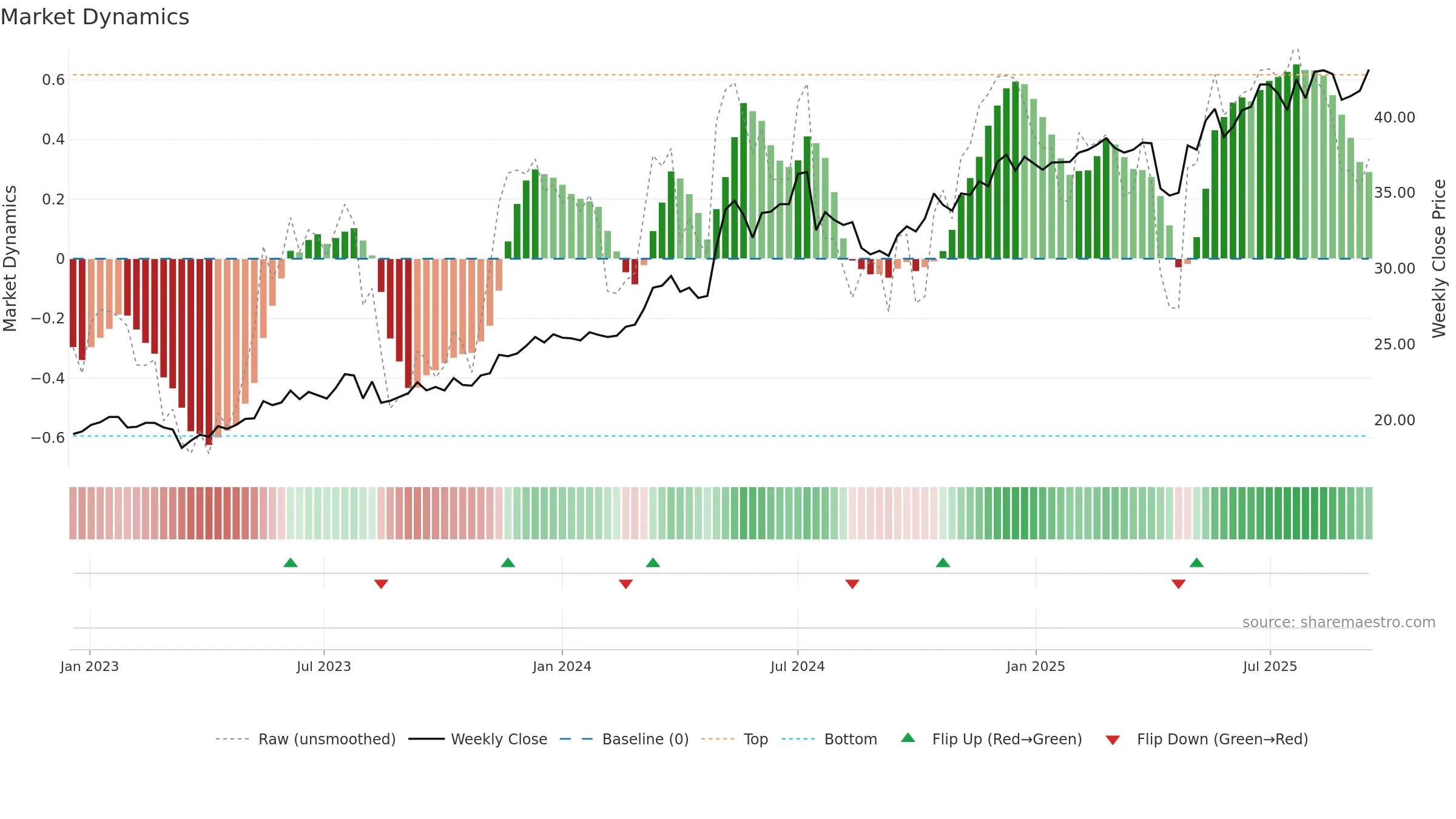
Task: Click the first flip-up marker before Jul 2023
Action: [291, 562]
